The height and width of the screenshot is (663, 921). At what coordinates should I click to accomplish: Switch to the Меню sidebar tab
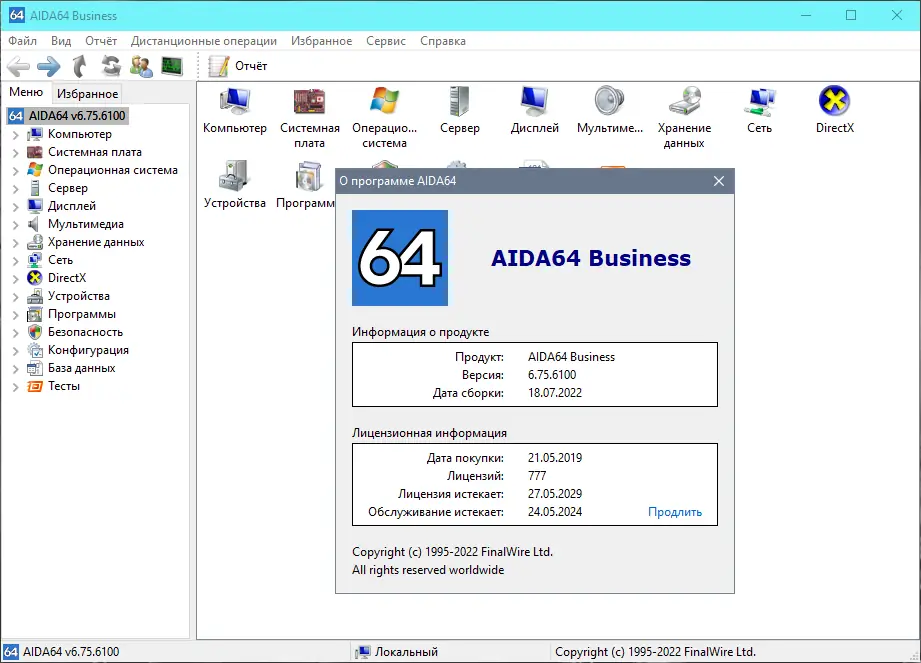pyautogui.click(x=26, y=92)
